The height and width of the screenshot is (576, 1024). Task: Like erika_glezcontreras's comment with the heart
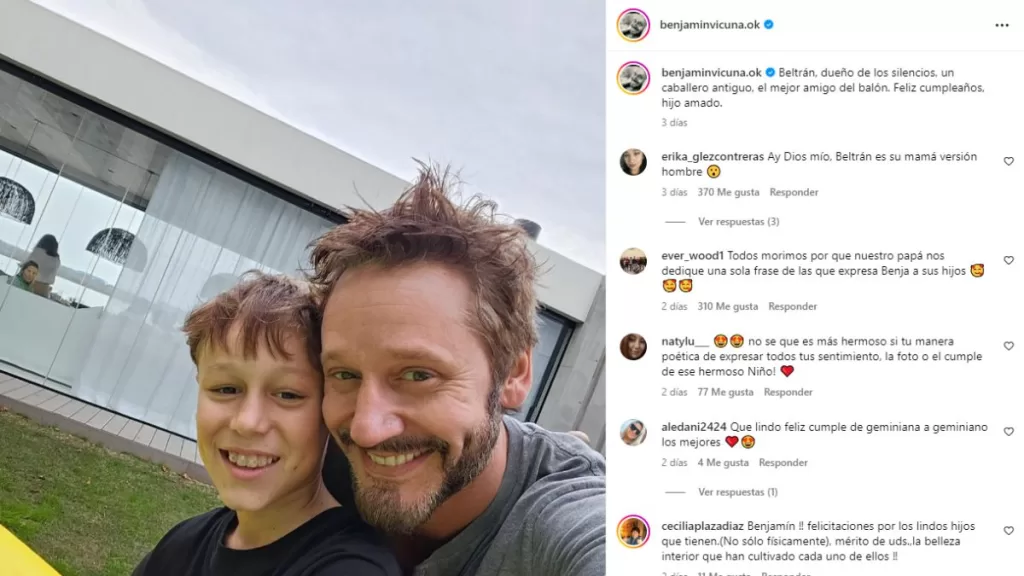point(1008,161)
